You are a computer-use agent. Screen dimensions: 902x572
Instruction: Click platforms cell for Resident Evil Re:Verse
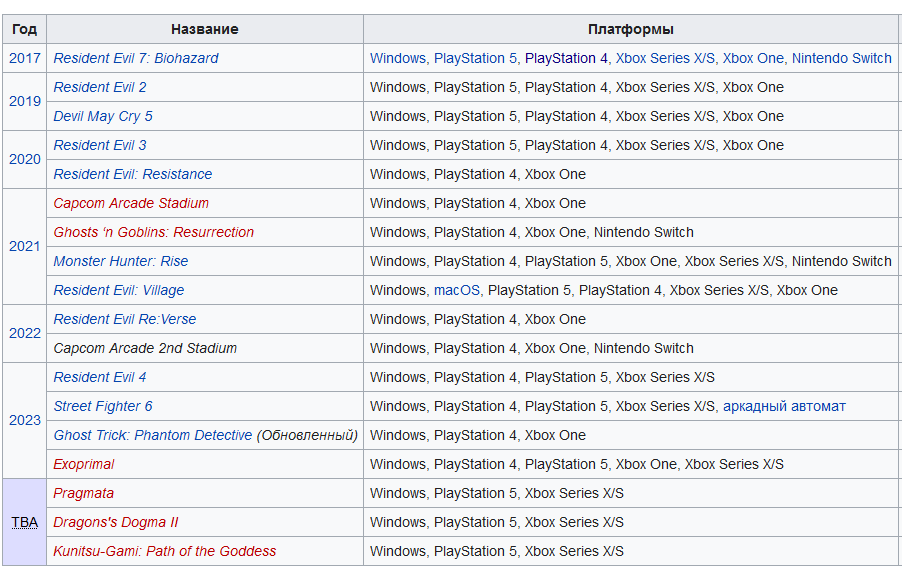click(x=630, y=319)
